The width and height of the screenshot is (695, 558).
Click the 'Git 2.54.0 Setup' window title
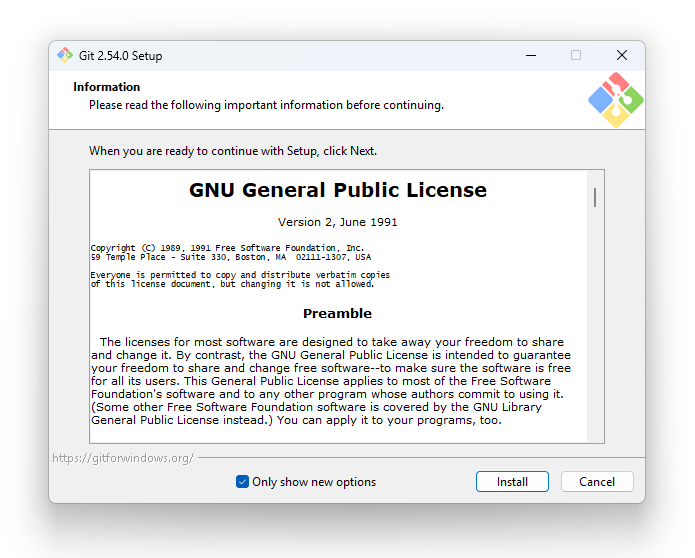pos(121,56)
